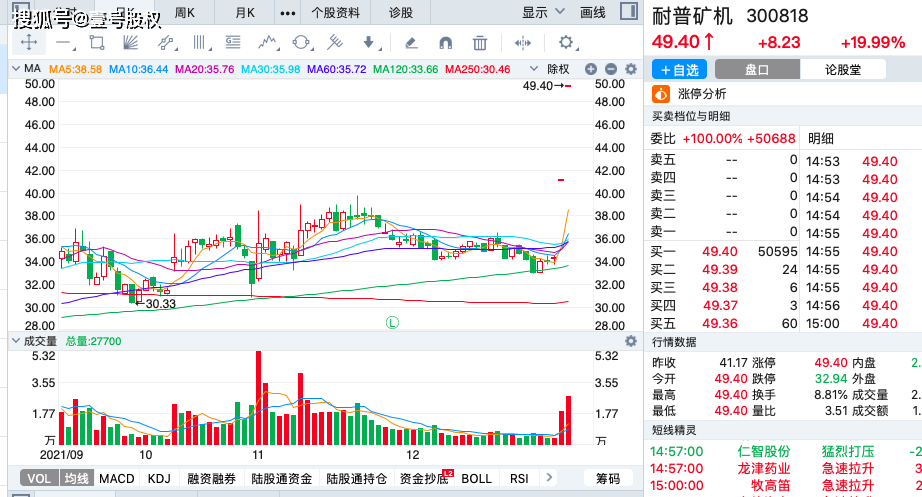This screenshot has width=922, height=497.
Task: Open the 个股资料 stock info tab
Action: pyautogui.click(x=336, y=12)
